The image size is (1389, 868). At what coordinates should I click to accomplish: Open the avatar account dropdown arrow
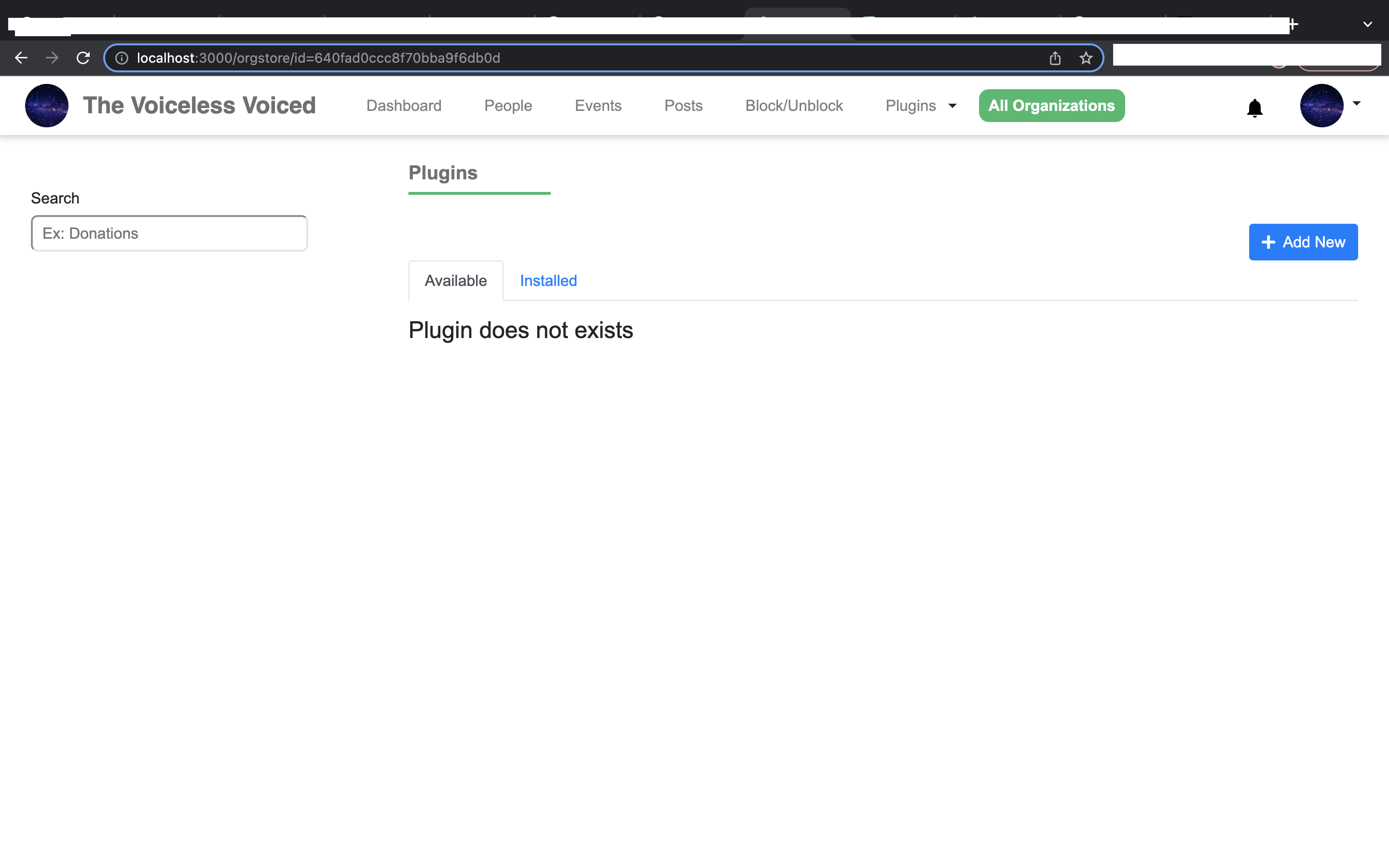[1356, 104]
